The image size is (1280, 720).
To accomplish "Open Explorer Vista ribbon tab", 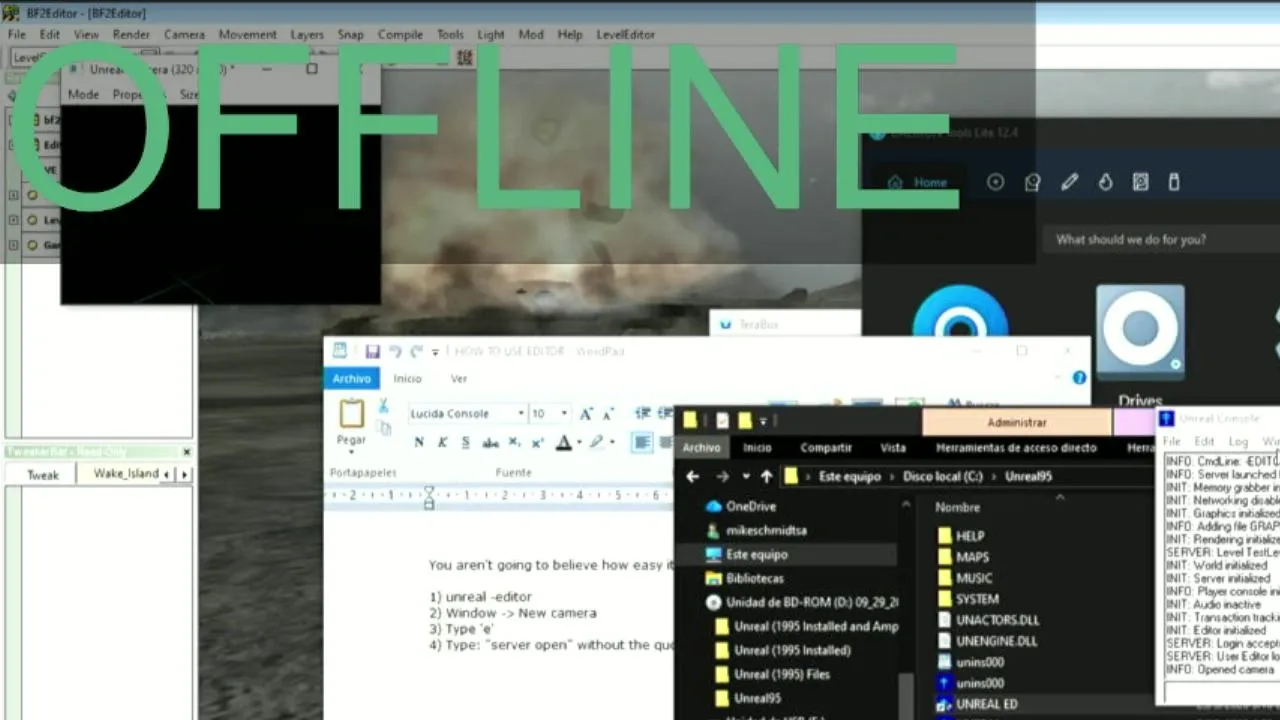I will coord(893,448).
